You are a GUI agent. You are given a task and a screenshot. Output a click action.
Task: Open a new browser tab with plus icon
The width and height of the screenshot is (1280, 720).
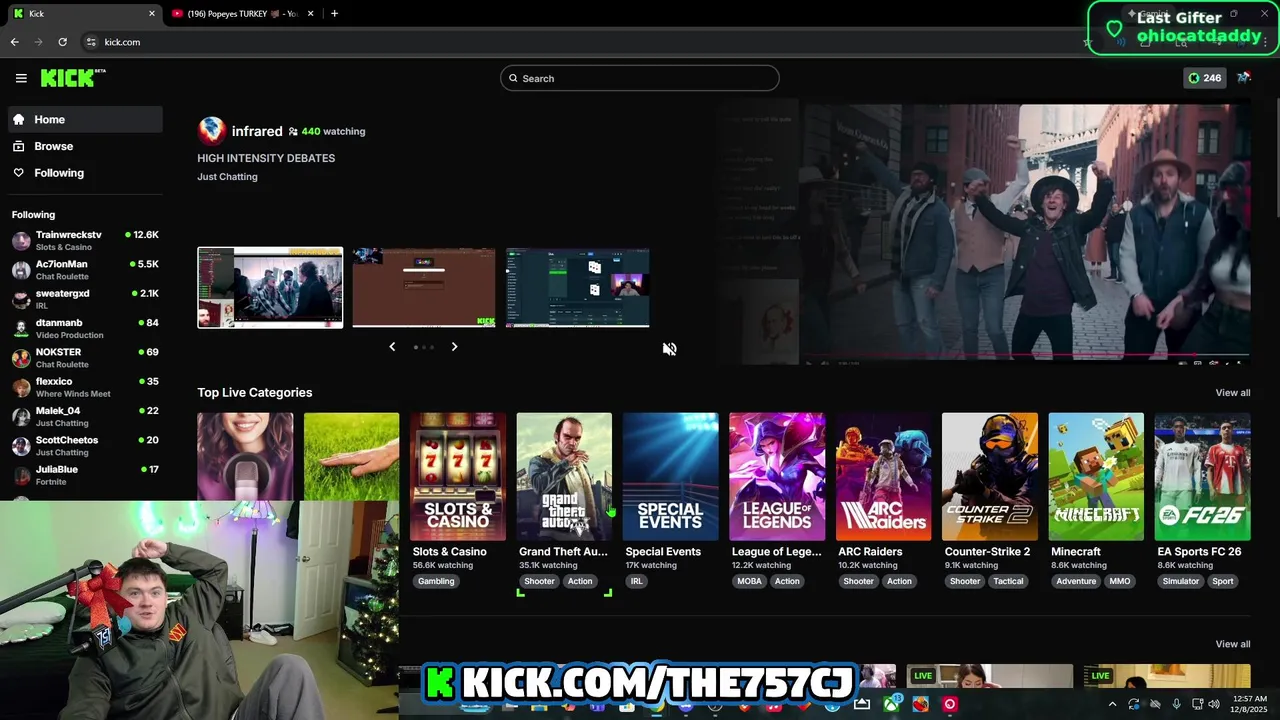tap(334, 13)
